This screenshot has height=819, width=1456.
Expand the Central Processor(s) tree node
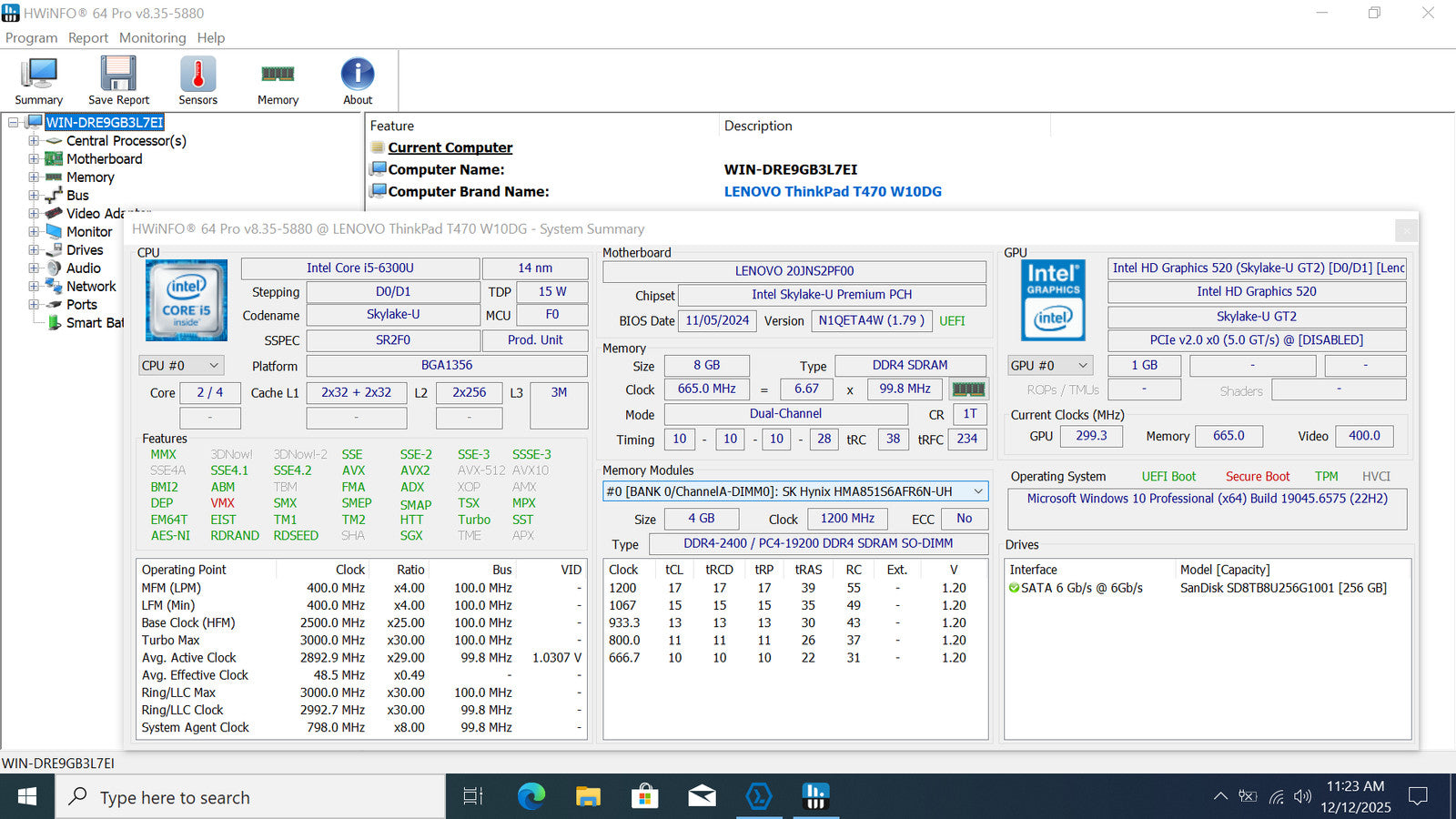(34, 141)
